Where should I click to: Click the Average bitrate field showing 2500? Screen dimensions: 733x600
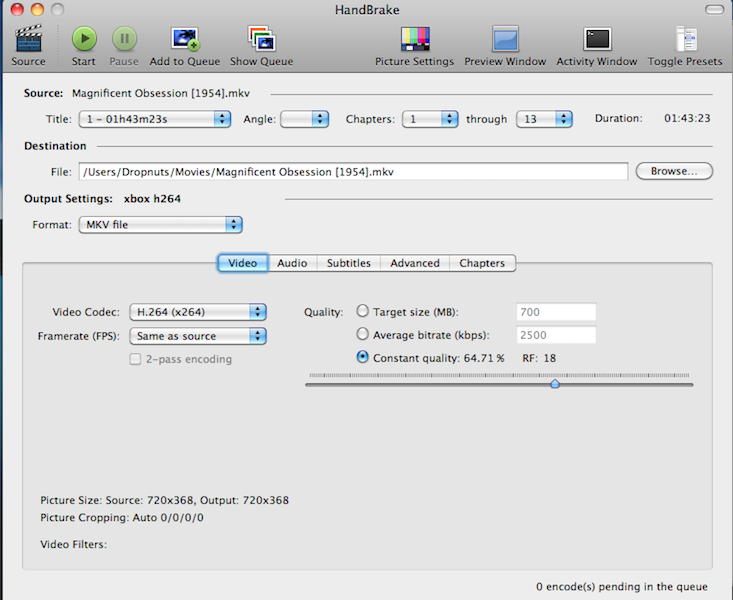tap(556, 335)
